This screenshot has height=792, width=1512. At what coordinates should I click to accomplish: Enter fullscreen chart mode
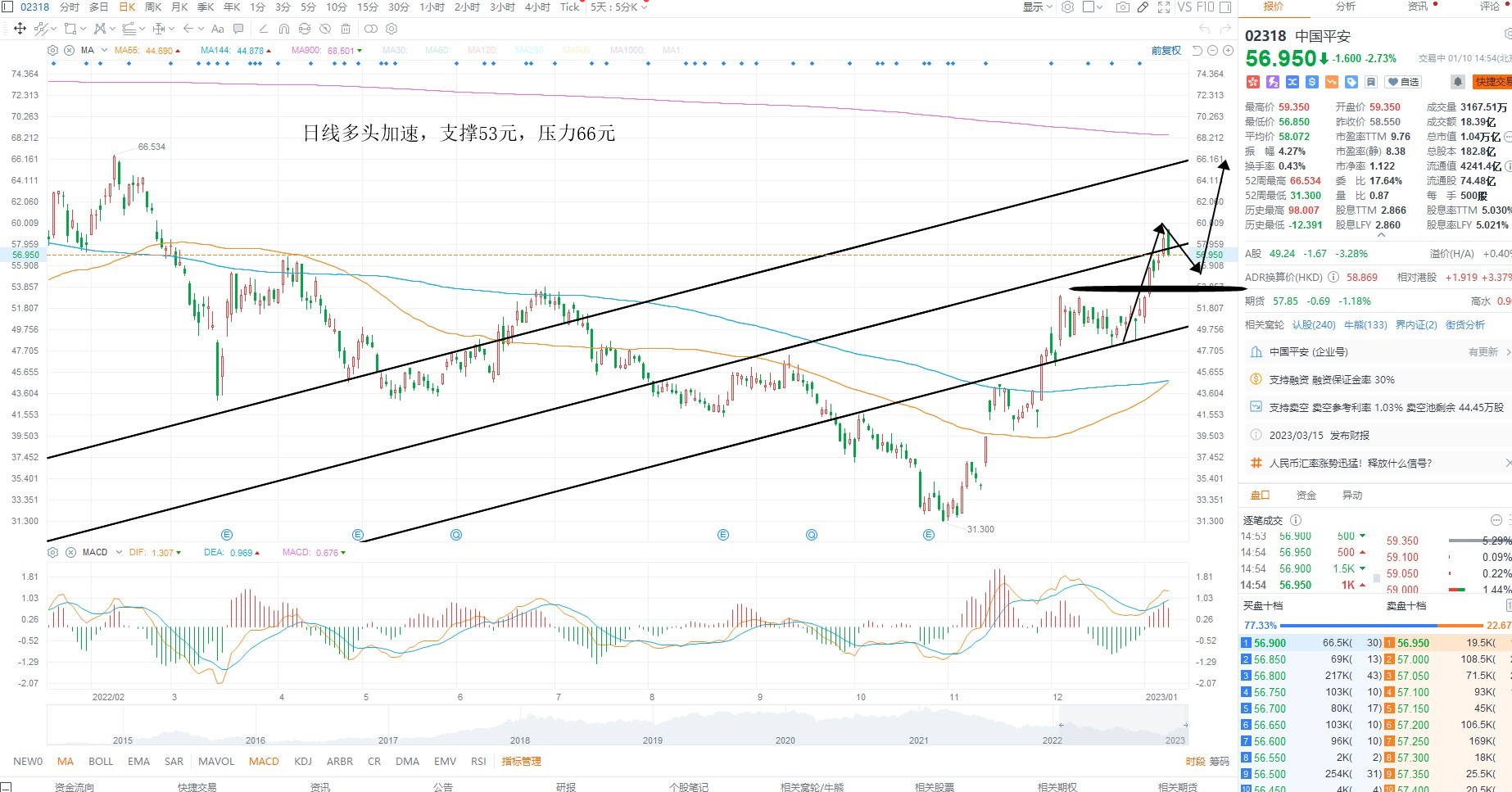tap(1164, 7)
